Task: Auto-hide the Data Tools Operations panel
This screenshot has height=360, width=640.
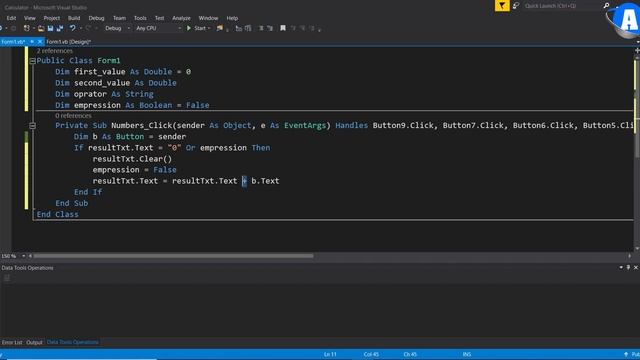Action: (628, 267)
